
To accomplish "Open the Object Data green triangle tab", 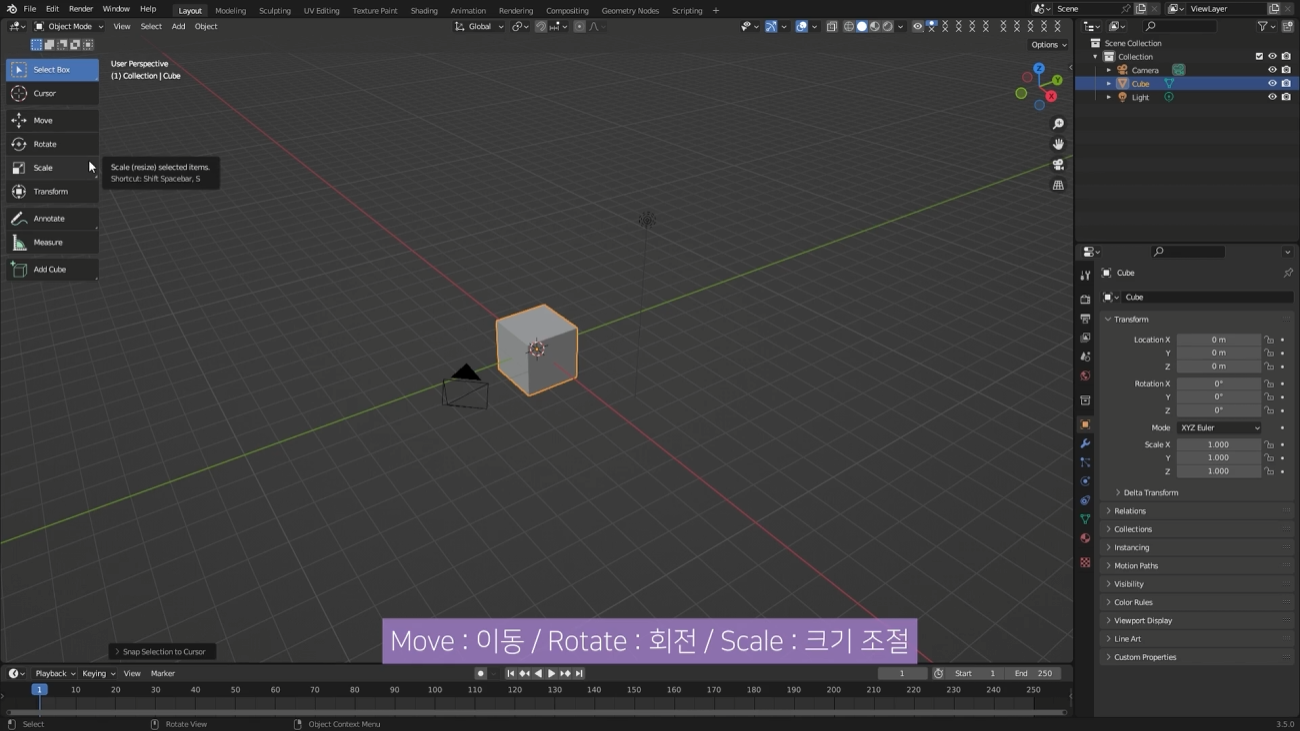I will (1085, 519).
